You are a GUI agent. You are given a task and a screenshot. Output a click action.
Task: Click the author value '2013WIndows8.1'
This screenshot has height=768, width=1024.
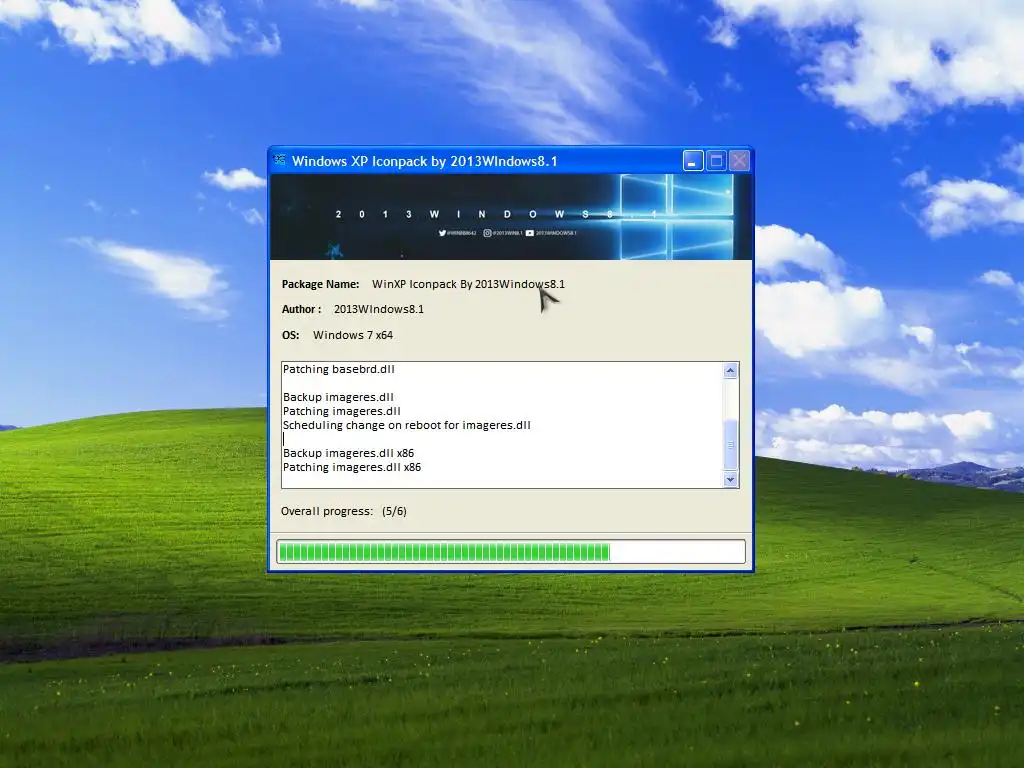click(379, 310)
